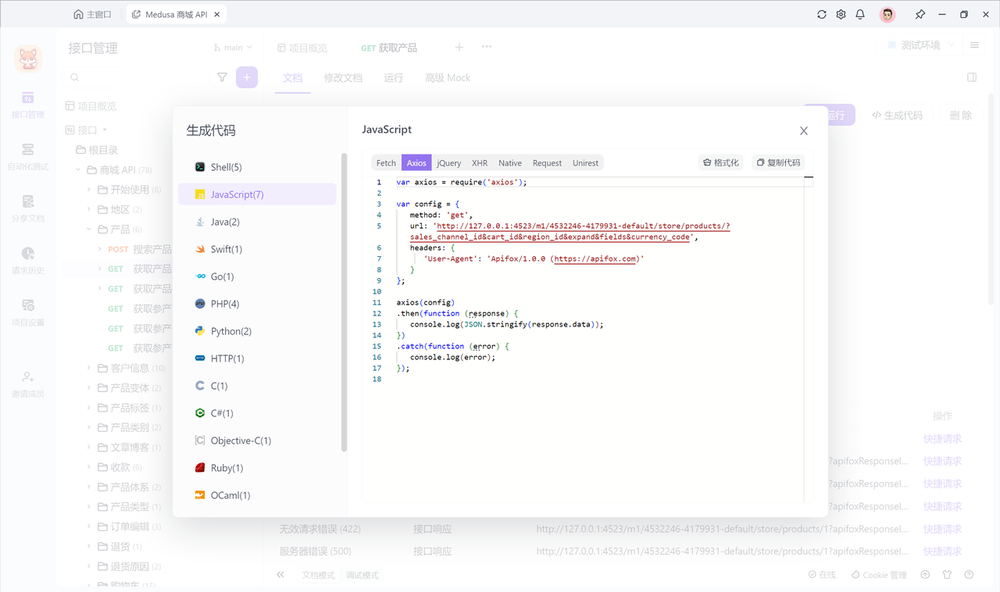This screenshot has width=1000, height=592.
Task: Open the notification bell
Action: click(860, 14)
